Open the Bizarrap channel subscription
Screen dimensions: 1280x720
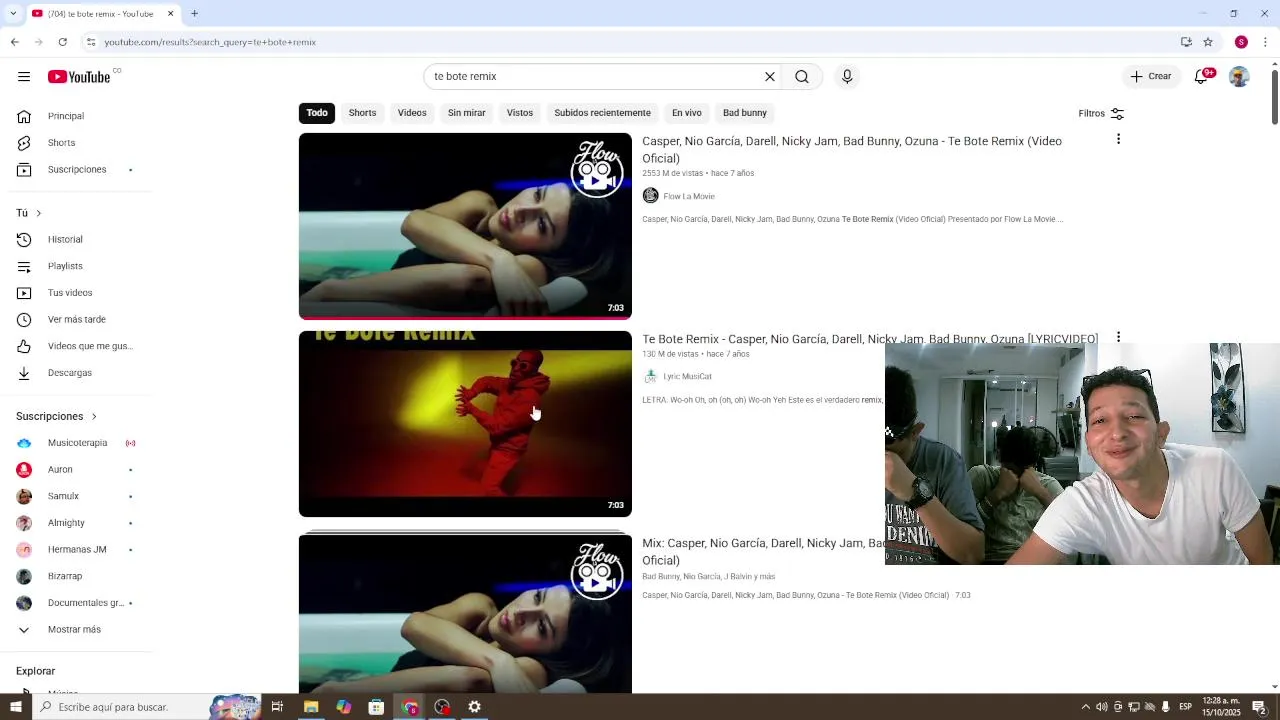76,576
